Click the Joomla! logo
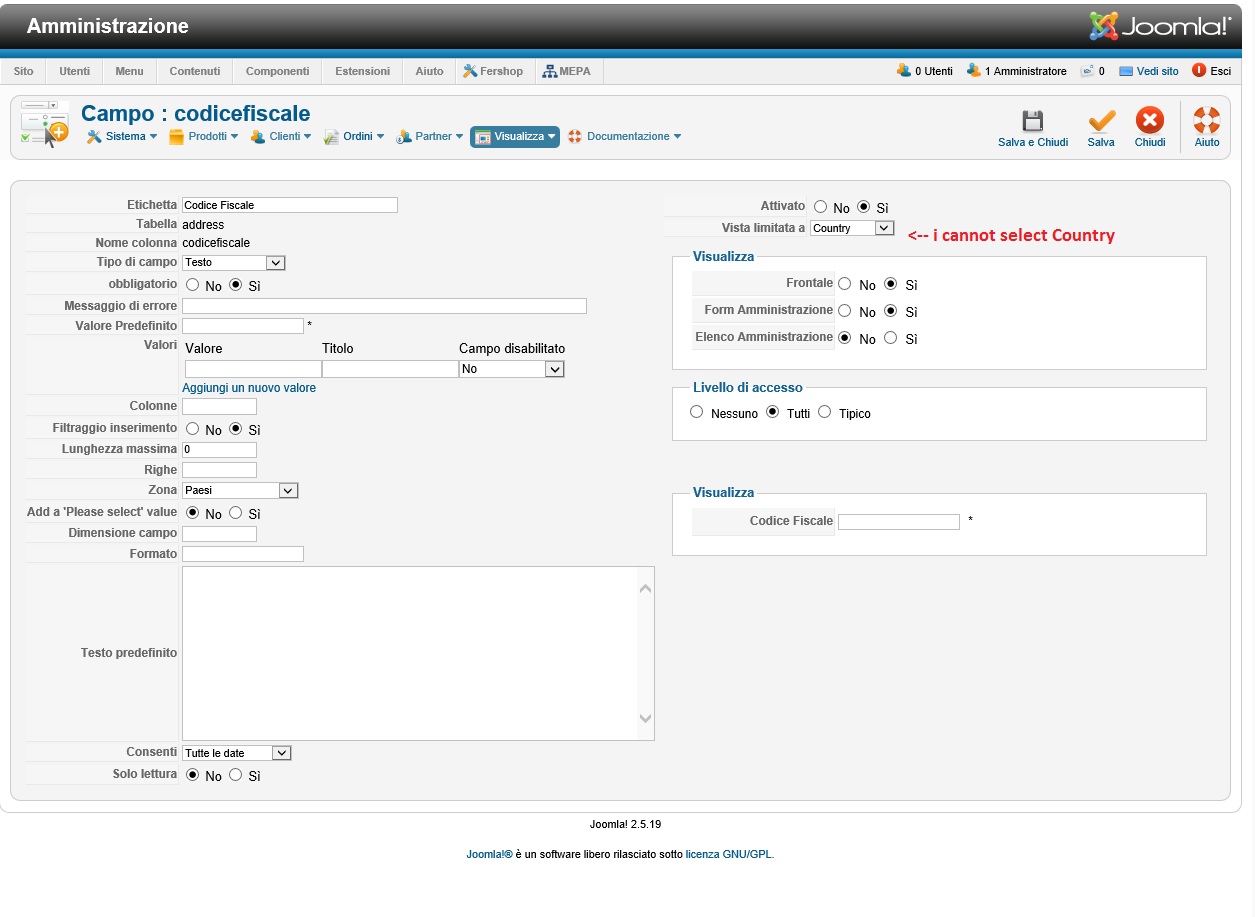The height and width of the screenshot is (917, 1255). click(x=1160, y=26)
